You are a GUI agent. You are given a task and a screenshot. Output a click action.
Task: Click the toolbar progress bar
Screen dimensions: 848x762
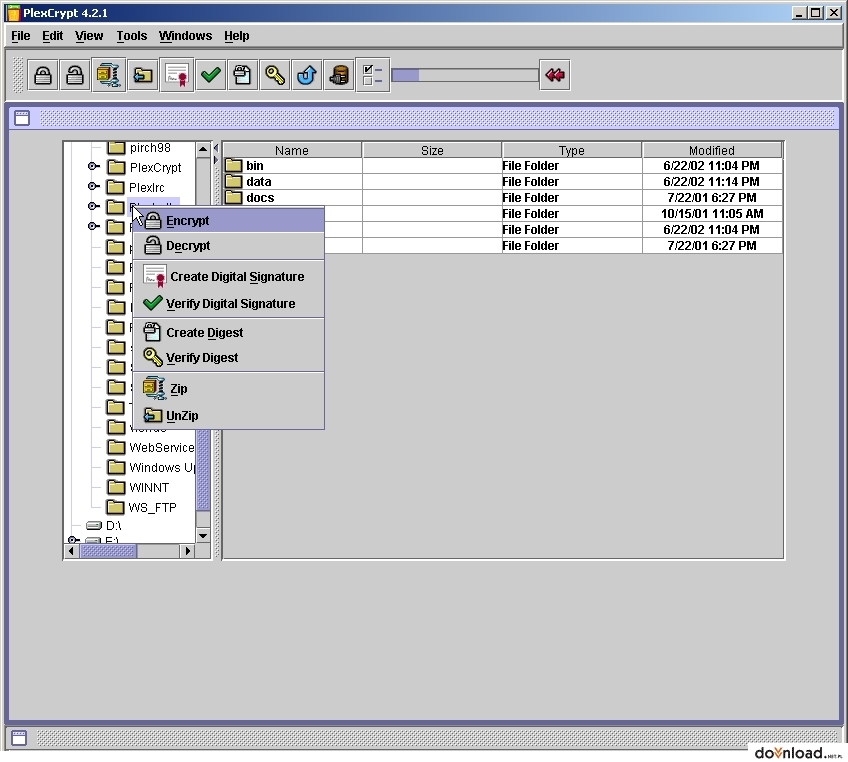pos(465,75)
